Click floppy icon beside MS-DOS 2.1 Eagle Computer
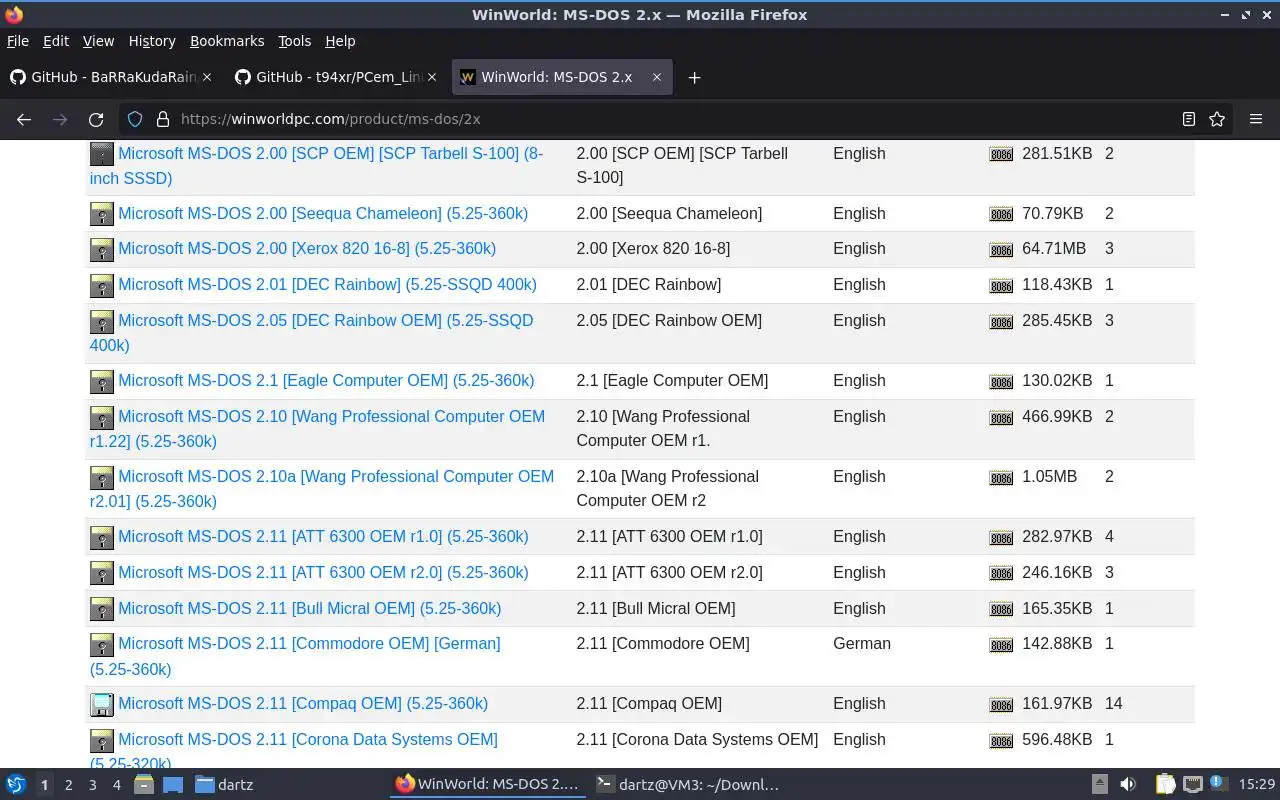 [x=102, y=382]
